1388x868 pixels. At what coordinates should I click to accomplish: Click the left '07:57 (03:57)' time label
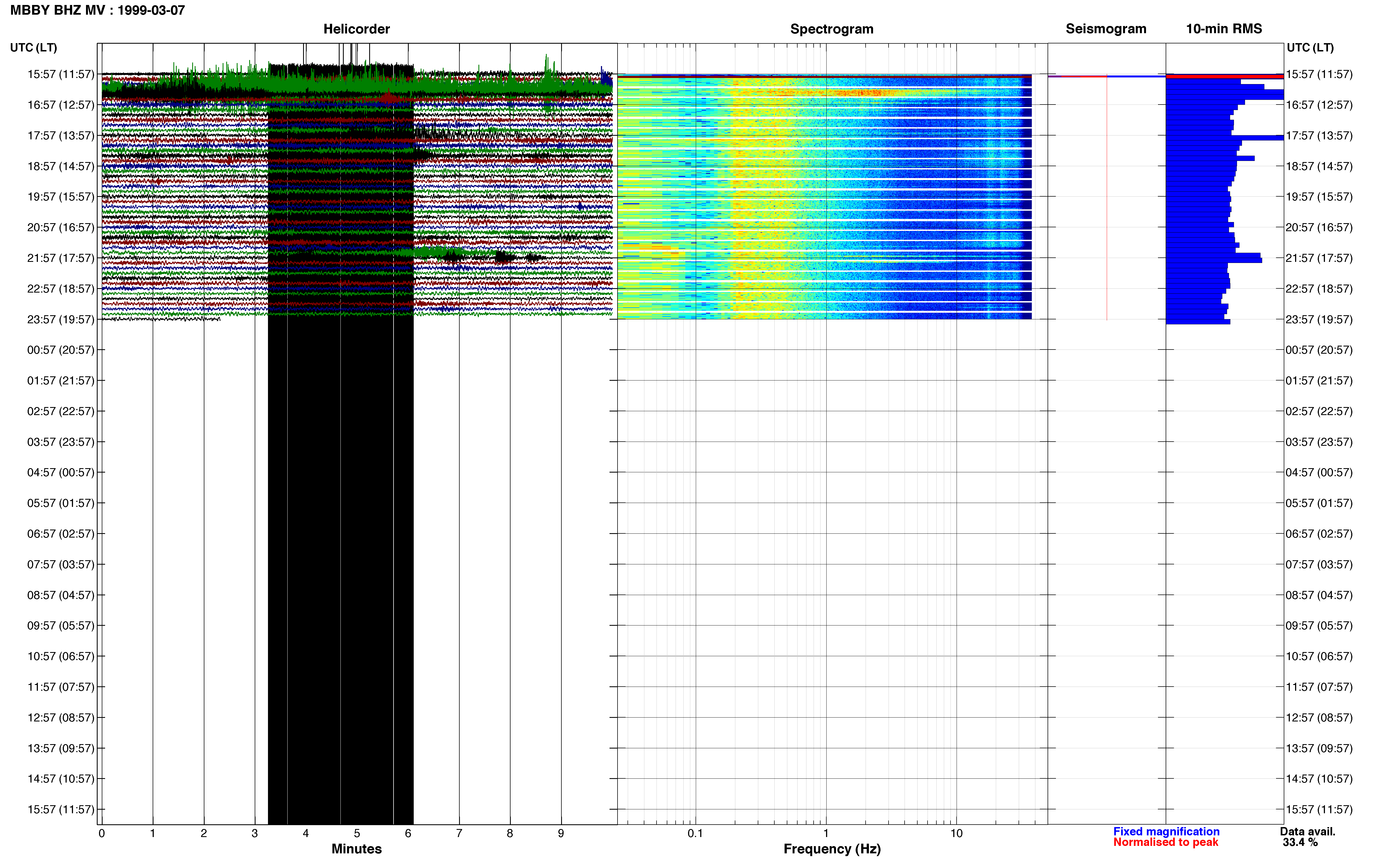point(60,564)
